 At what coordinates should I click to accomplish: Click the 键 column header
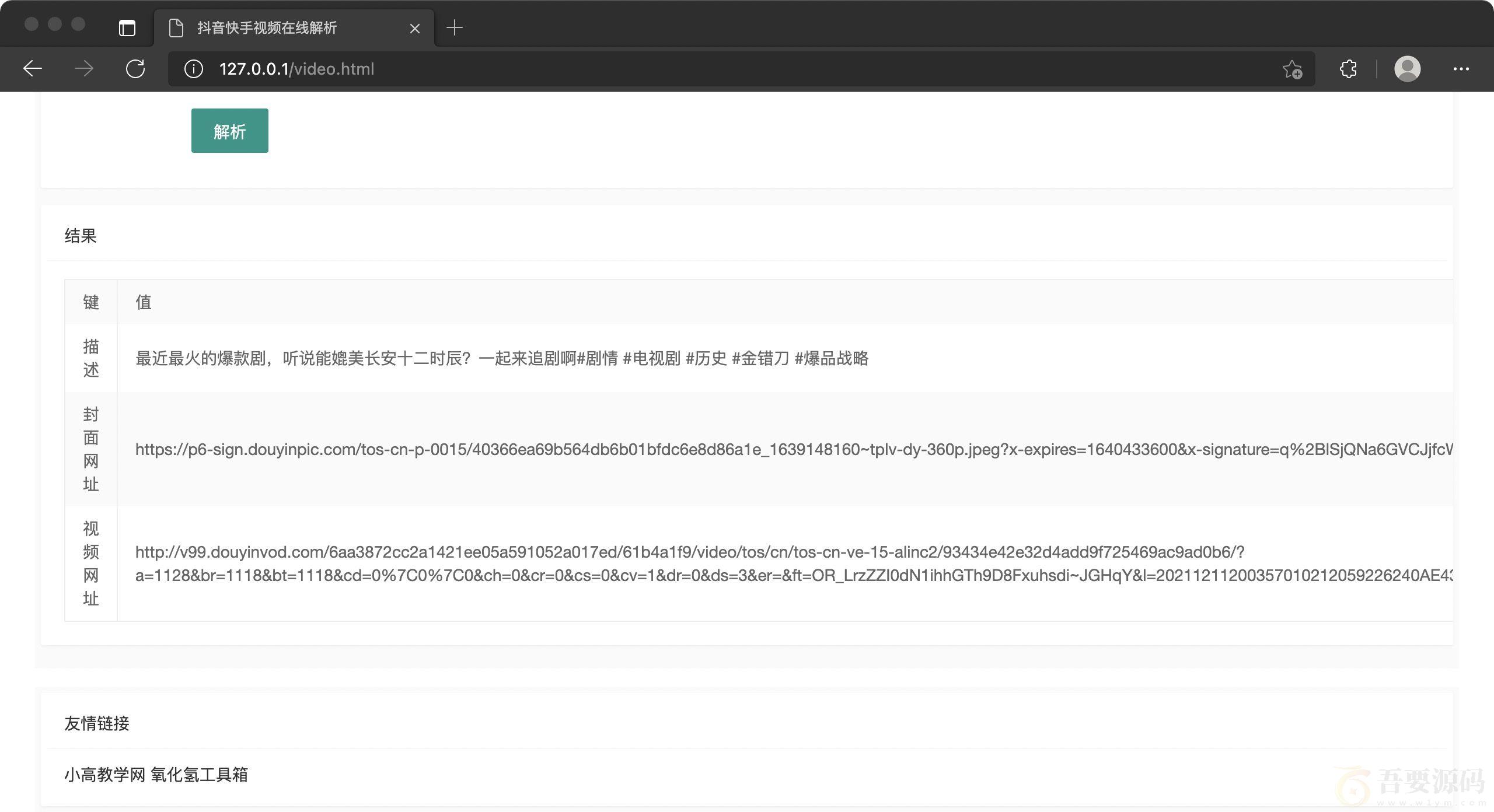(x=91, y=302)
